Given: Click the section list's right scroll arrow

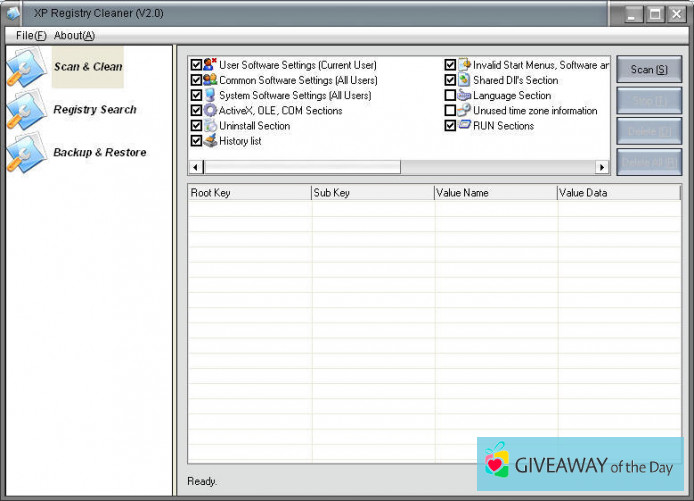Looking at the screenshot, I should pos(602,167).
